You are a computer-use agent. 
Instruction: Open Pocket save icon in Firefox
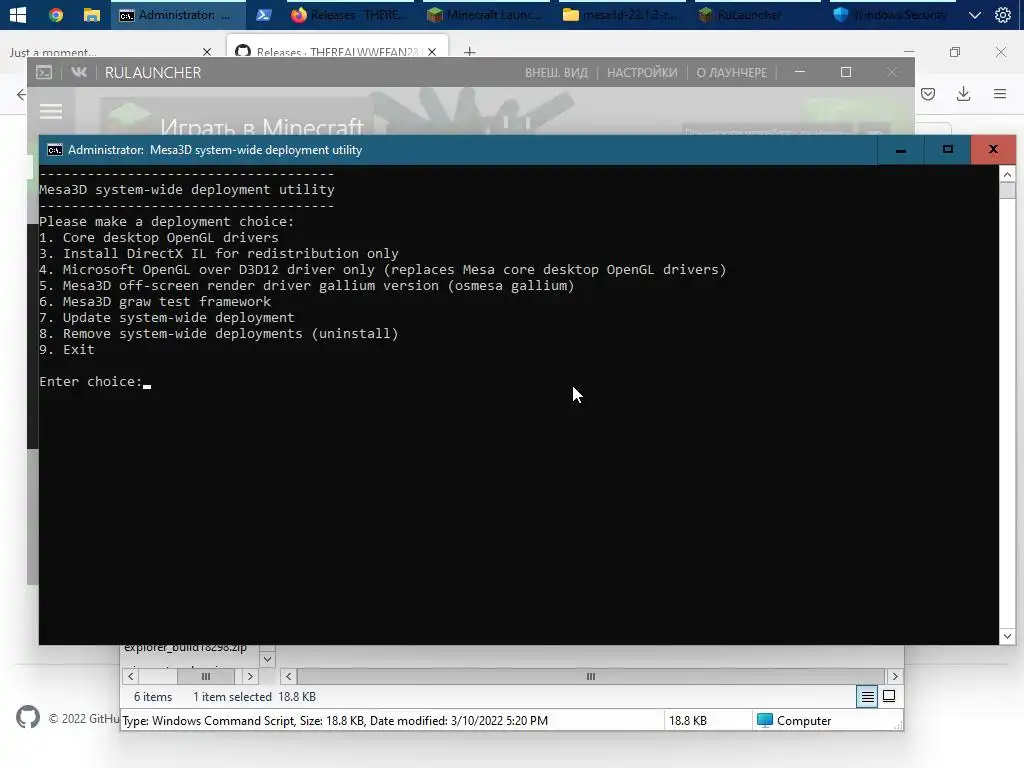pos(928,94)
